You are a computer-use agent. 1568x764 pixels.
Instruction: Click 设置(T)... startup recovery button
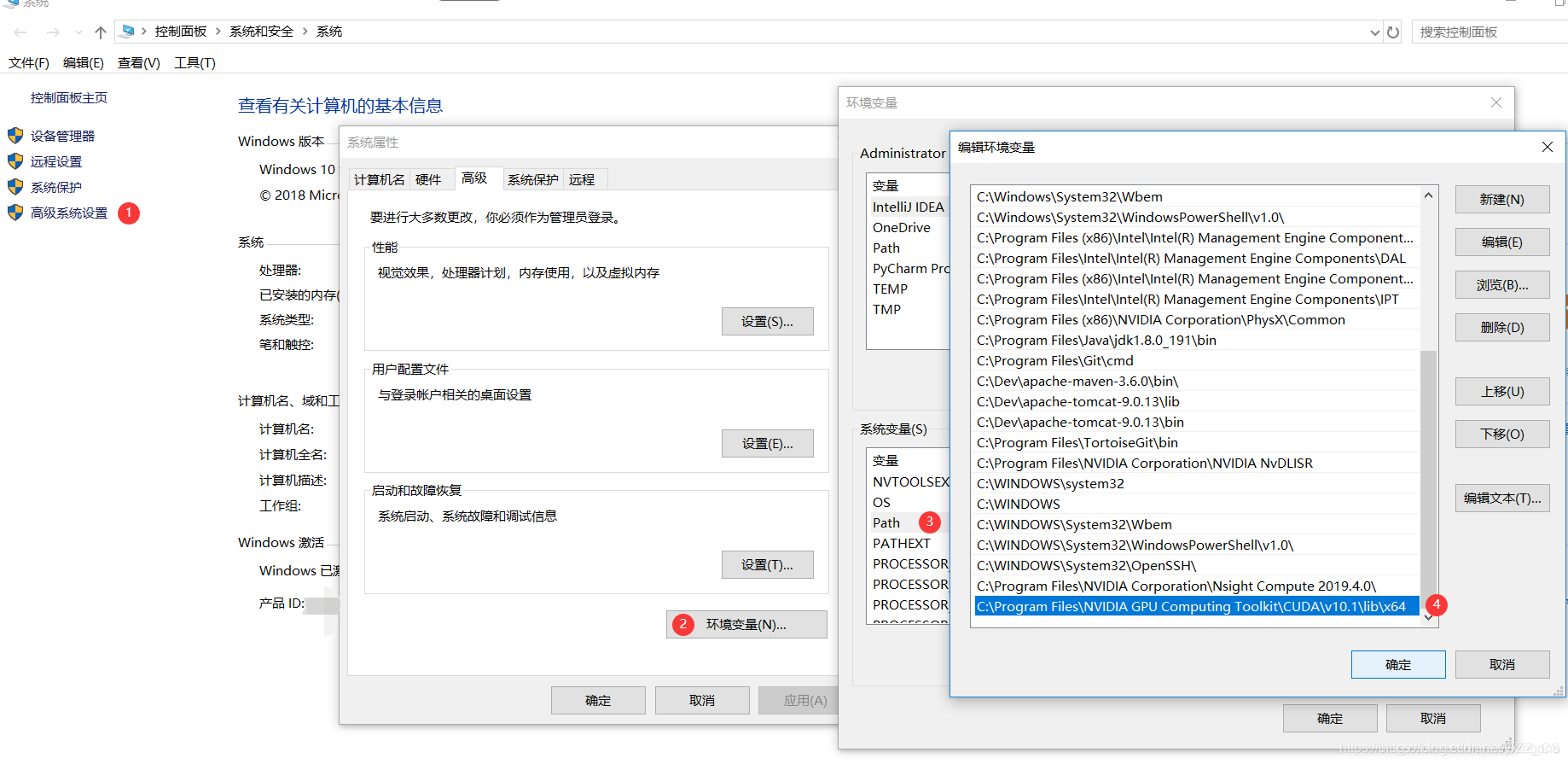[x=768, y=565]
